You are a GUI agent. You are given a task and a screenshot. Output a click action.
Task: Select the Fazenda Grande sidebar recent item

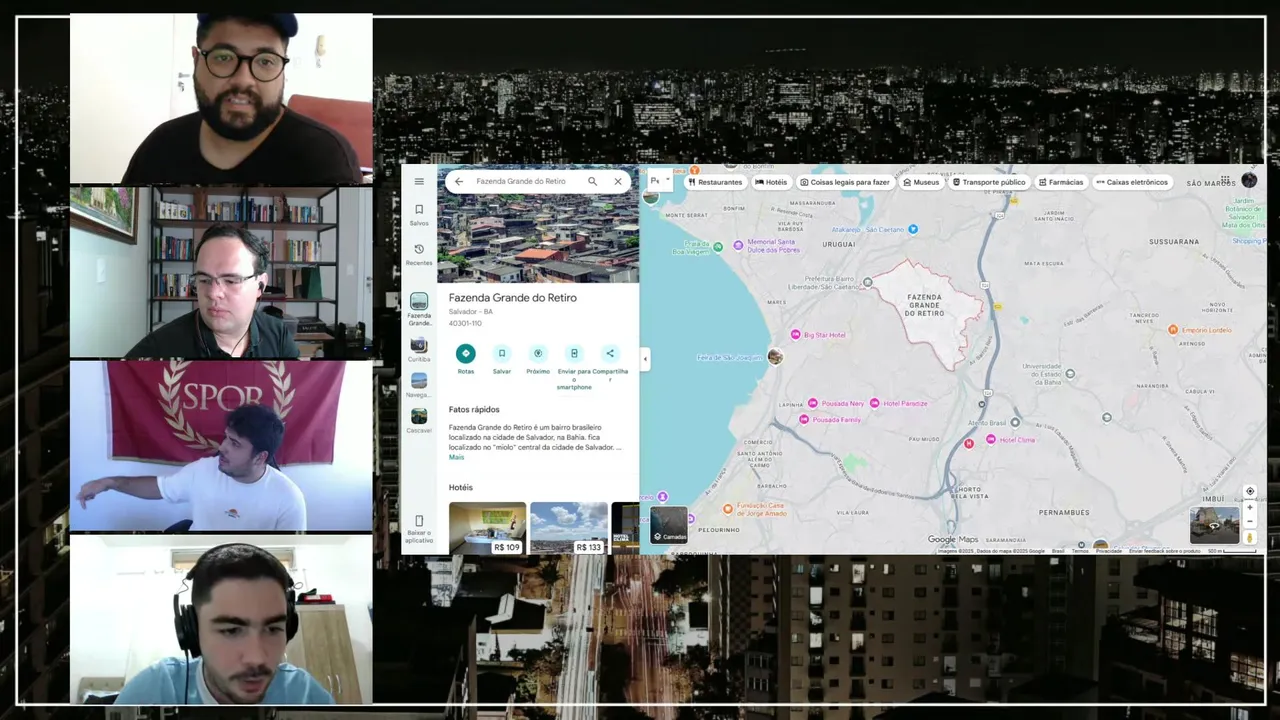click(419, 310)
